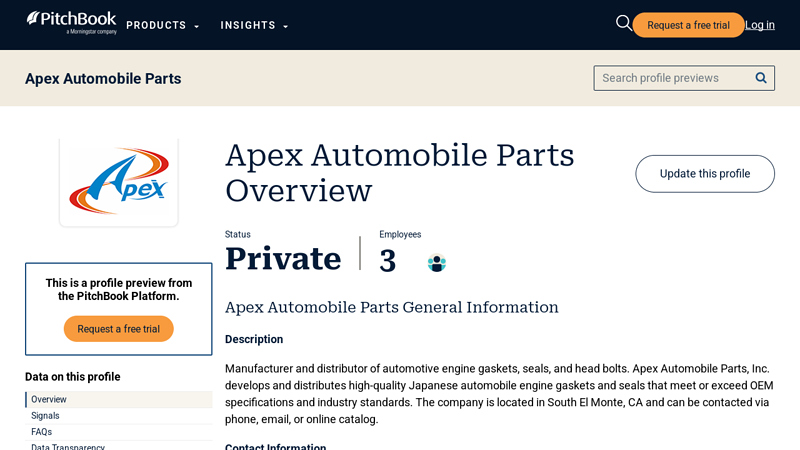
Task: Select the Private status value
Action: coord(283,258)
